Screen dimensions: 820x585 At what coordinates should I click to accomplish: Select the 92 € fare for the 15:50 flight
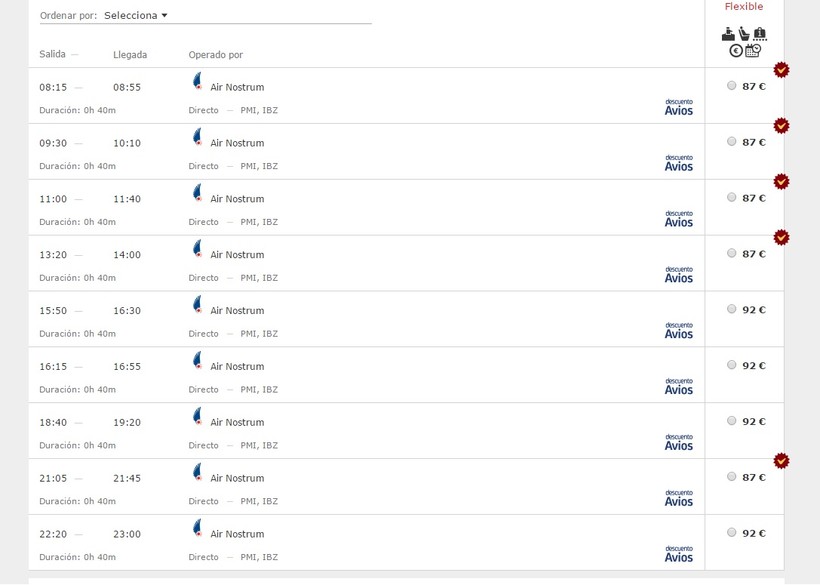pyautogui.click(x=732, y=309)
